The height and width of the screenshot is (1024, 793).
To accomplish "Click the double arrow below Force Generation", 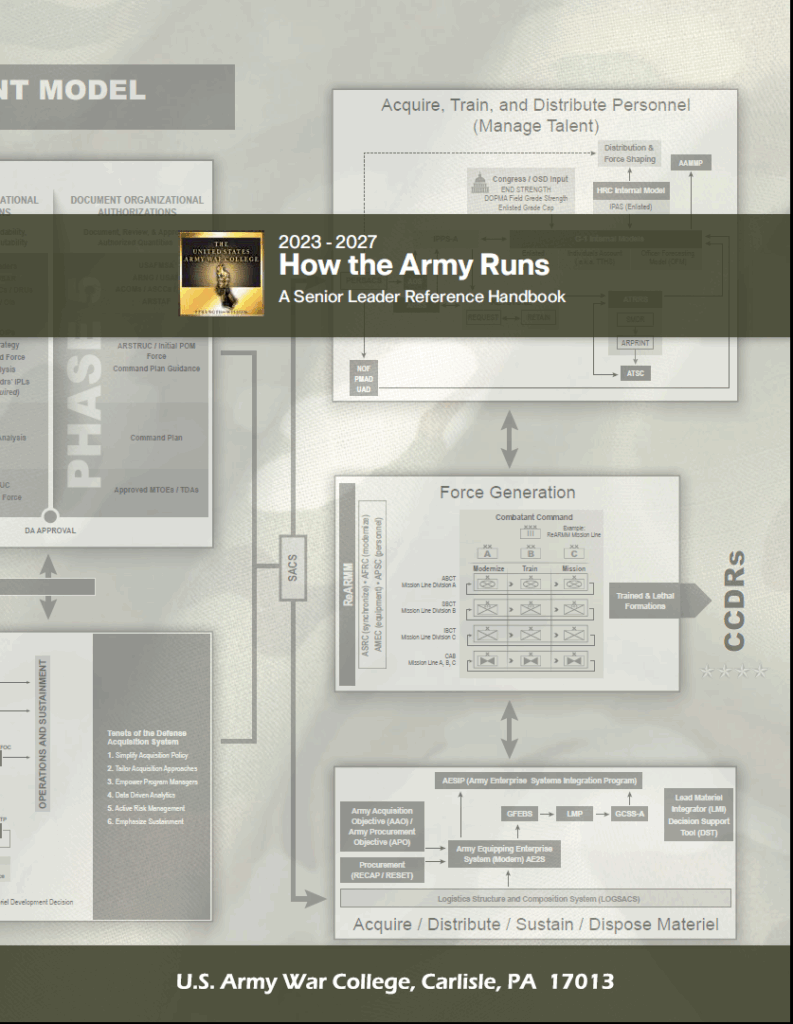I will (x=510, y=729).
